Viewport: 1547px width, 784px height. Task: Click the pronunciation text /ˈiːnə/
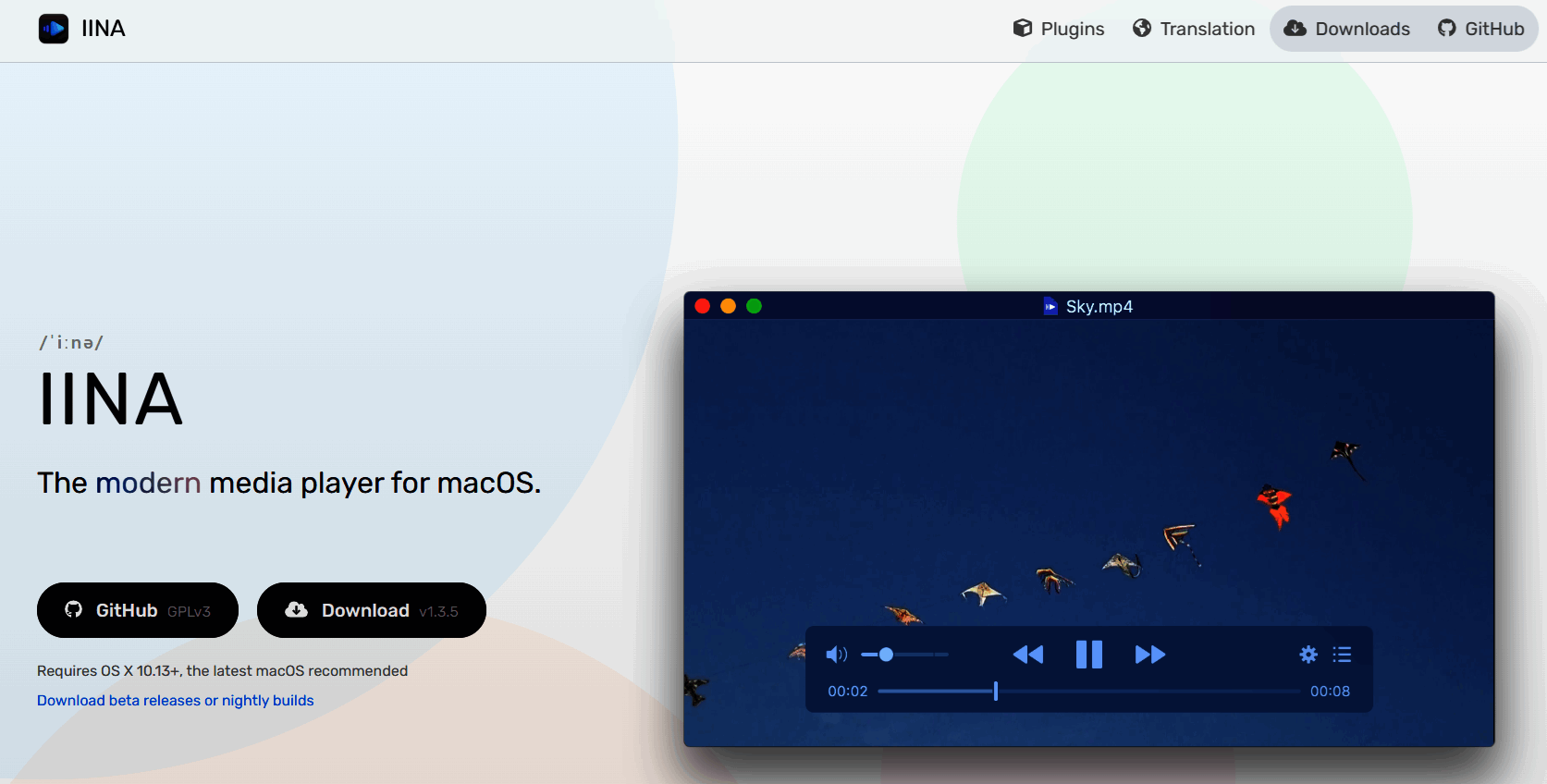pyautogui.click(x=71, y=343)
